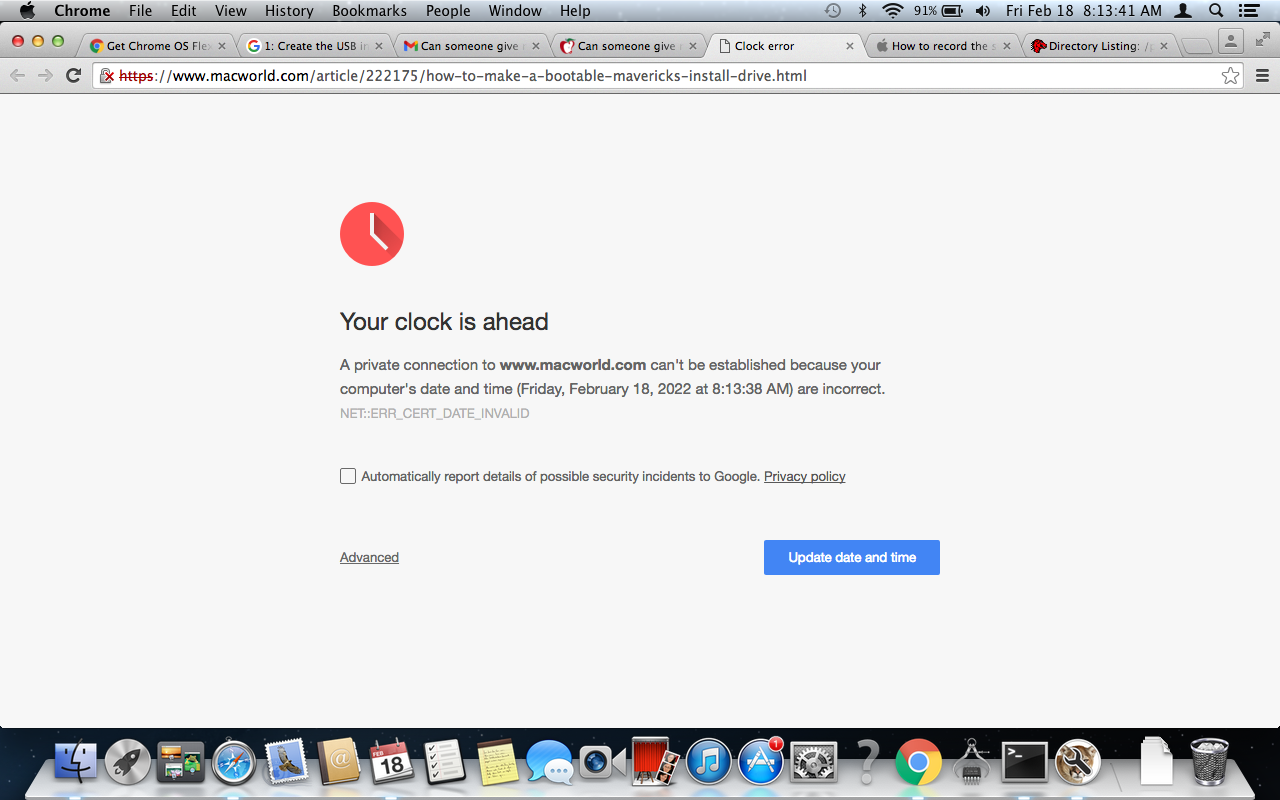The width and height of the screenshot is (1280, 800).
Task: Click the Spotlight search magnifier in menu bar
Action: pyautogui.click(x=1216, y=11)
